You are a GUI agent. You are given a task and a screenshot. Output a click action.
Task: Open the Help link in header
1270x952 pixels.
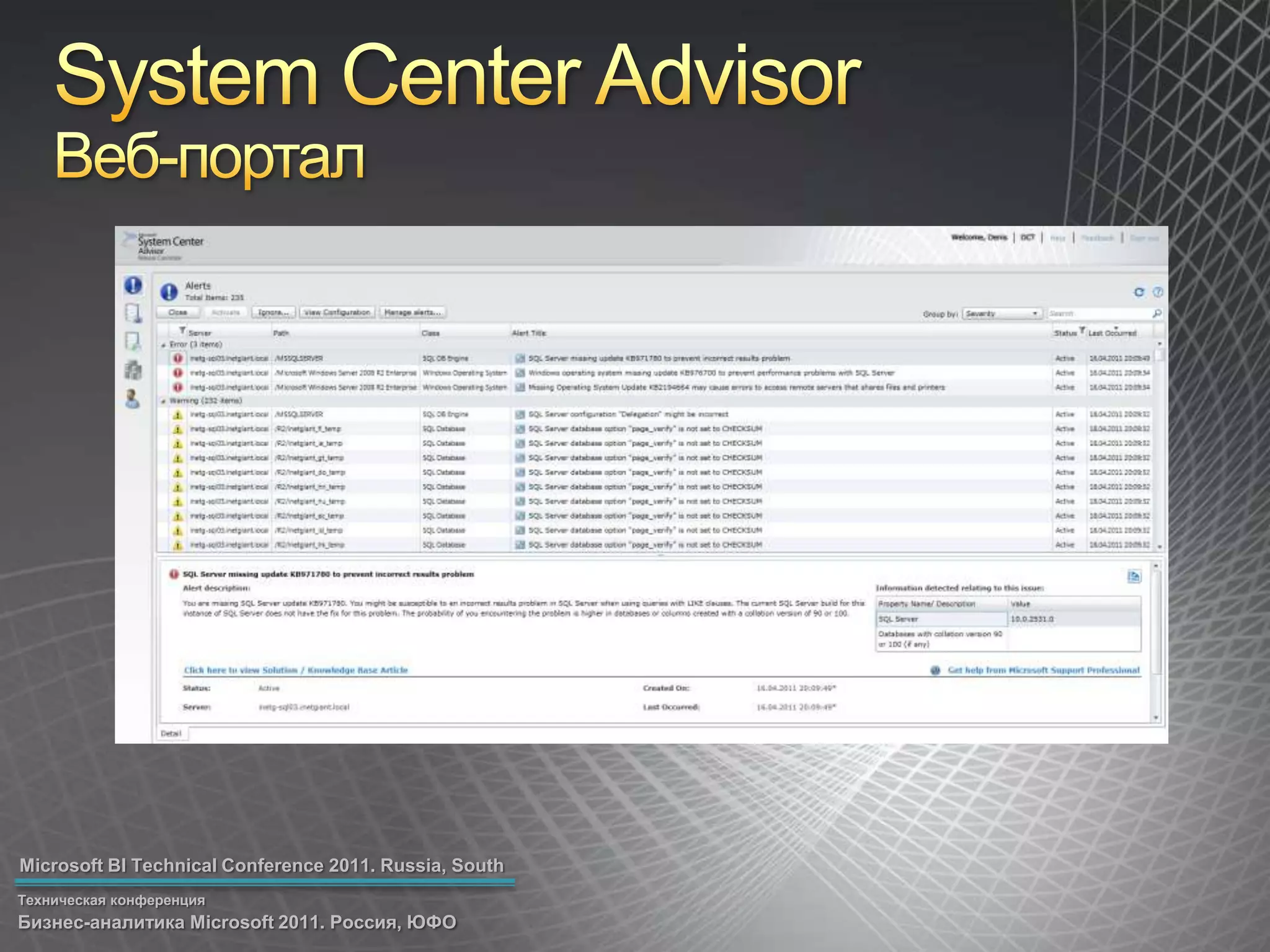click(1057, 238)
